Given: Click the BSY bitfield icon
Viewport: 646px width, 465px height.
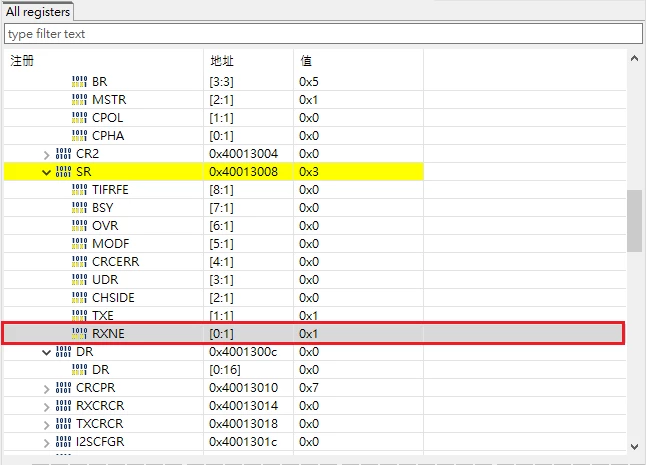Looking at the screenshot, I should point(79,208).
